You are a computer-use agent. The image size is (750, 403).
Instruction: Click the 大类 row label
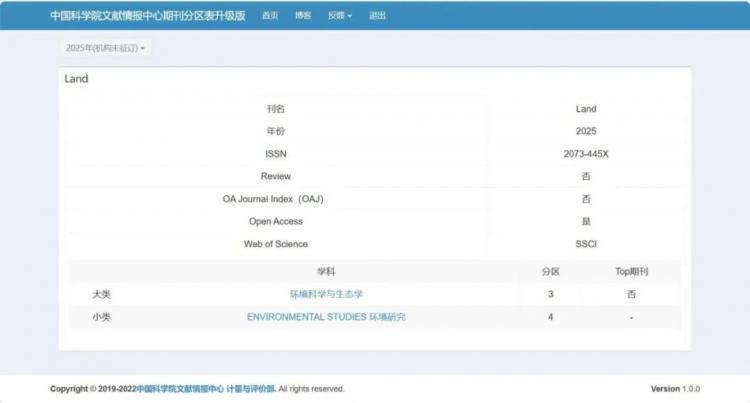coord(101,294)
